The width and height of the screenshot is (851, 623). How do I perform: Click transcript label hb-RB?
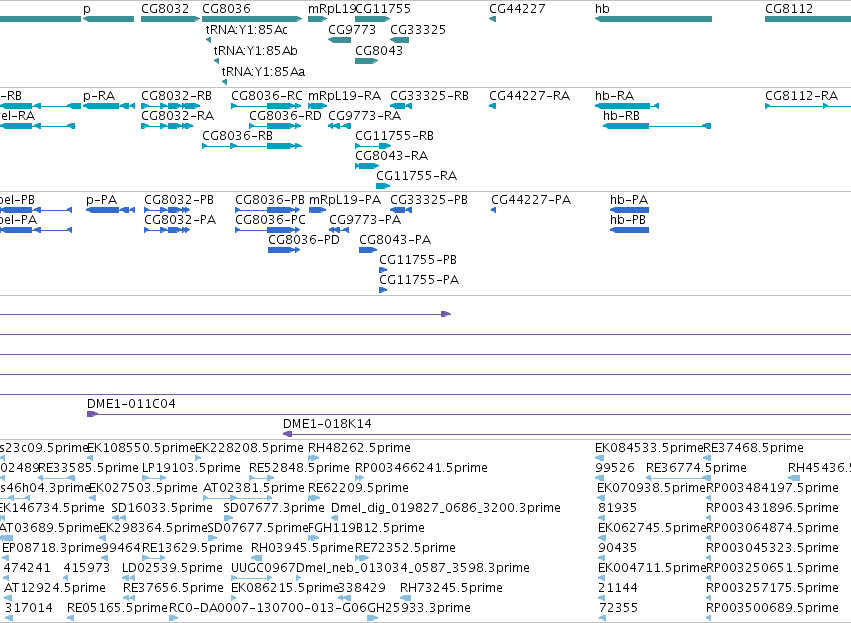pyautogui.click(x=621, y=116)
